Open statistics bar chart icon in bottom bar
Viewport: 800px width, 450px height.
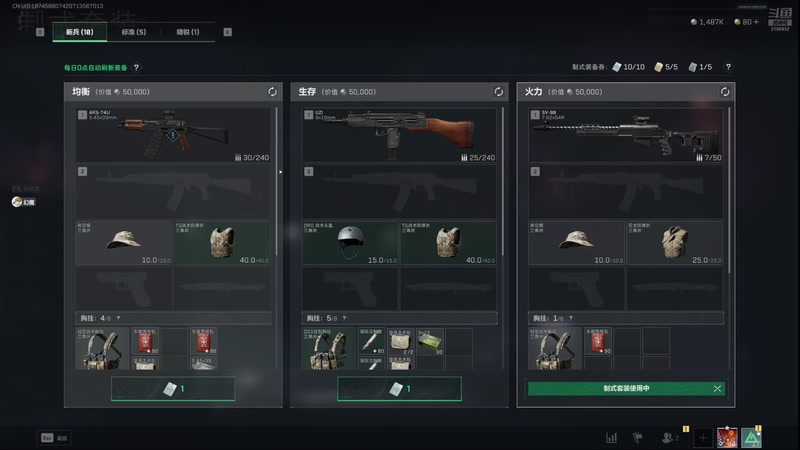click(611, 437)
